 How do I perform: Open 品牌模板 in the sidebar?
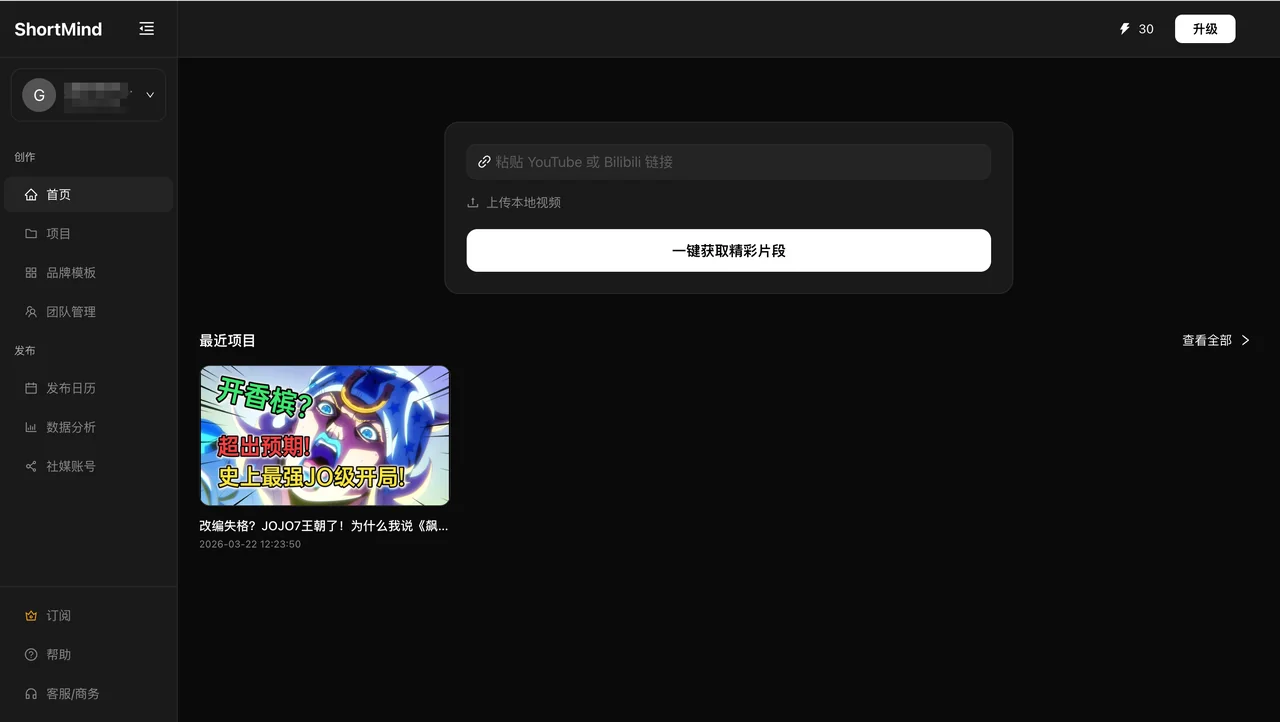point(89,273)
